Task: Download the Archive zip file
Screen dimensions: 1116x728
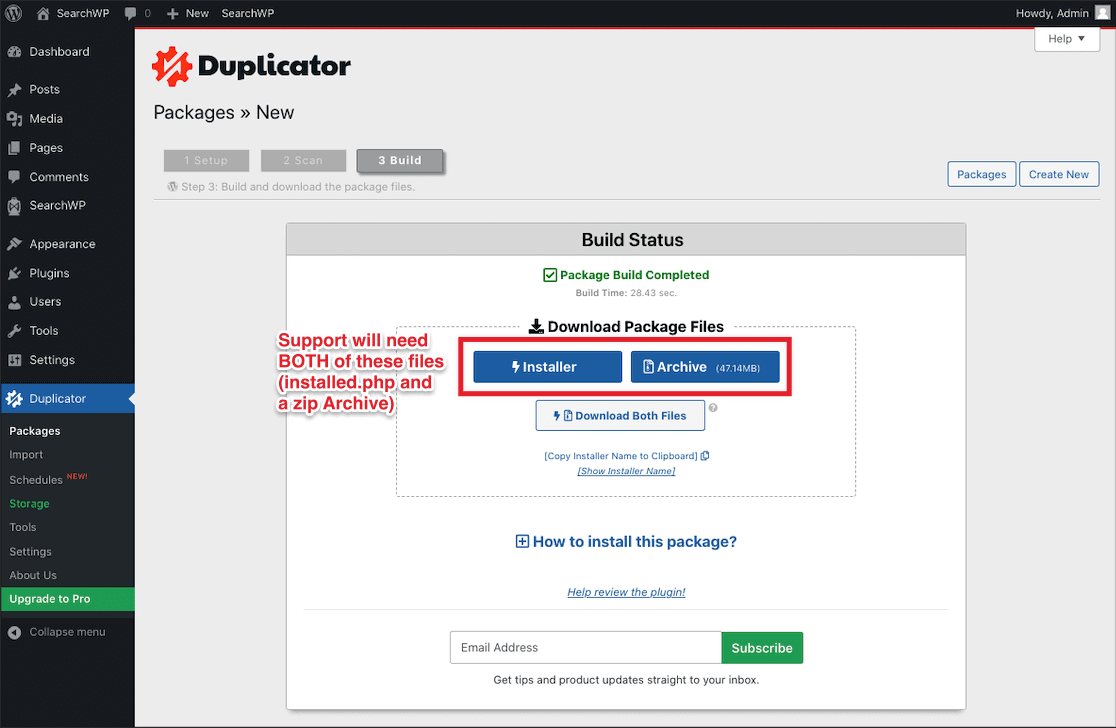Action: [x=704, y=367]
